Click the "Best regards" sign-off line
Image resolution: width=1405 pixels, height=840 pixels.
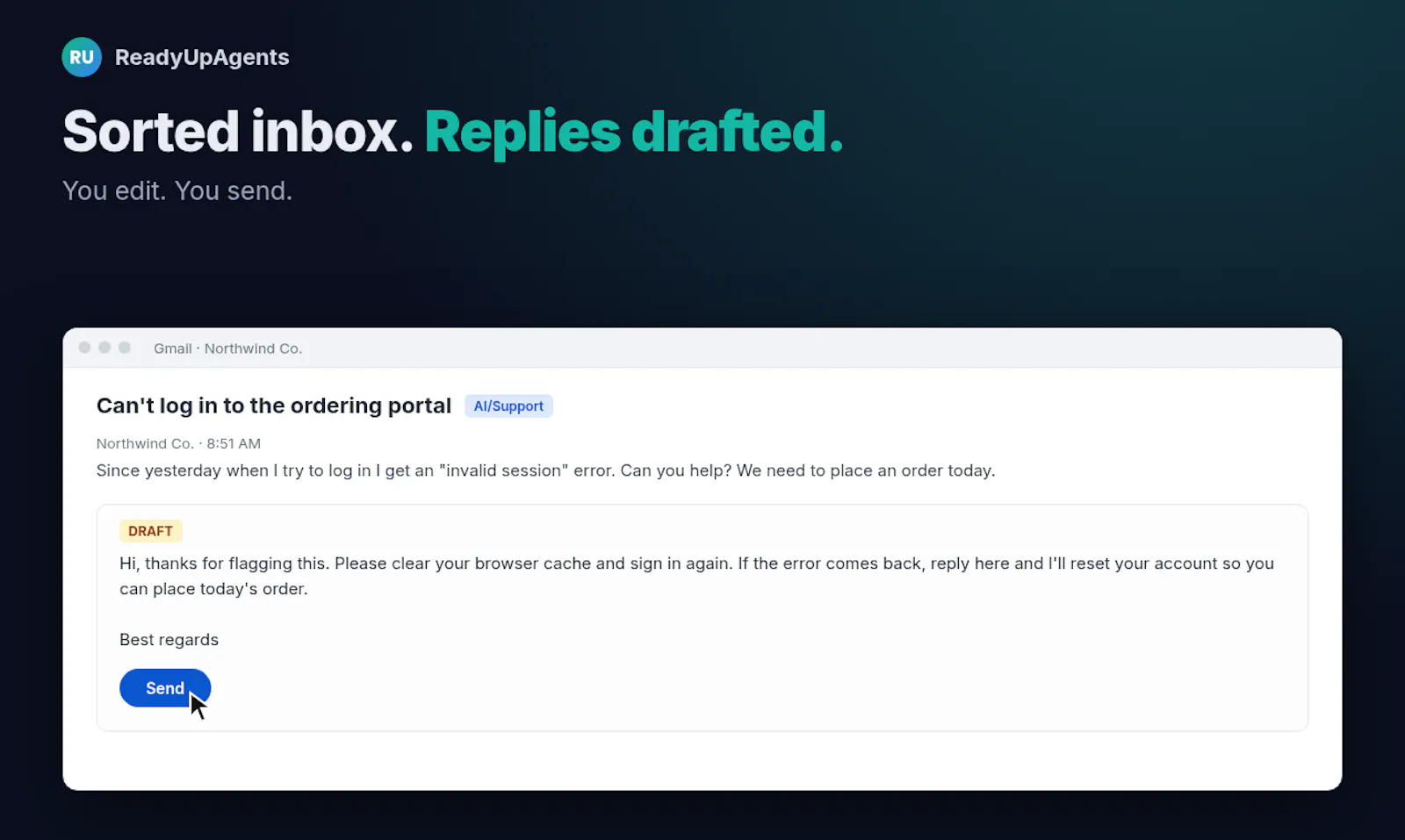tap(169, 640)
